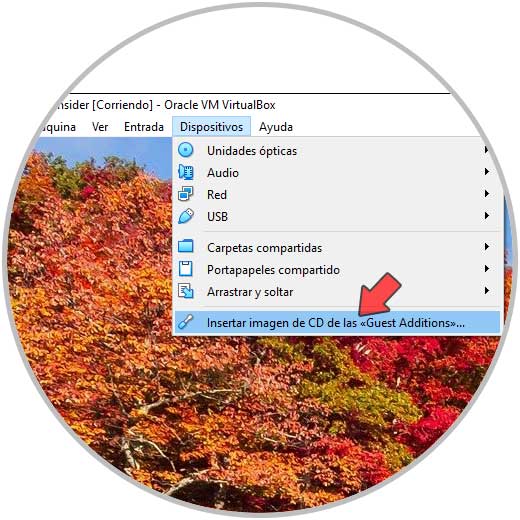Image resolution: width=520 pixels, height=520 pixels.
Task: Click the USB plug icon
Action: [186, 216]
